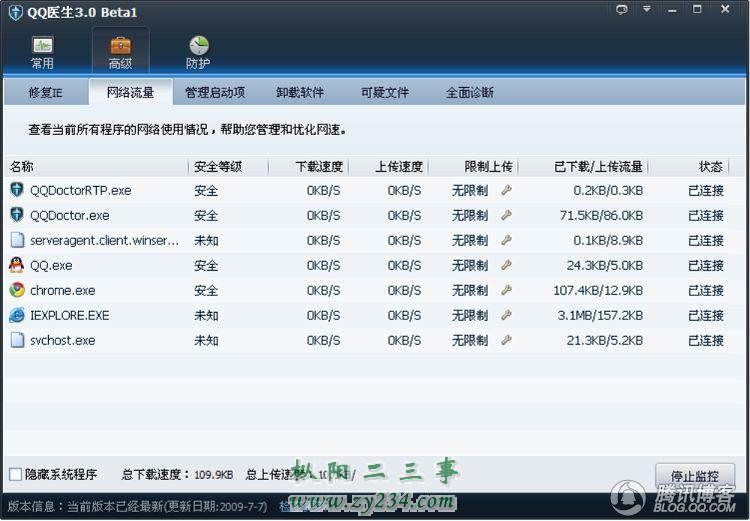Select the IEXPLORE.EXE Internet Explorer icon
This screenshot has width=750, height=521.
[x=17, y=315]
